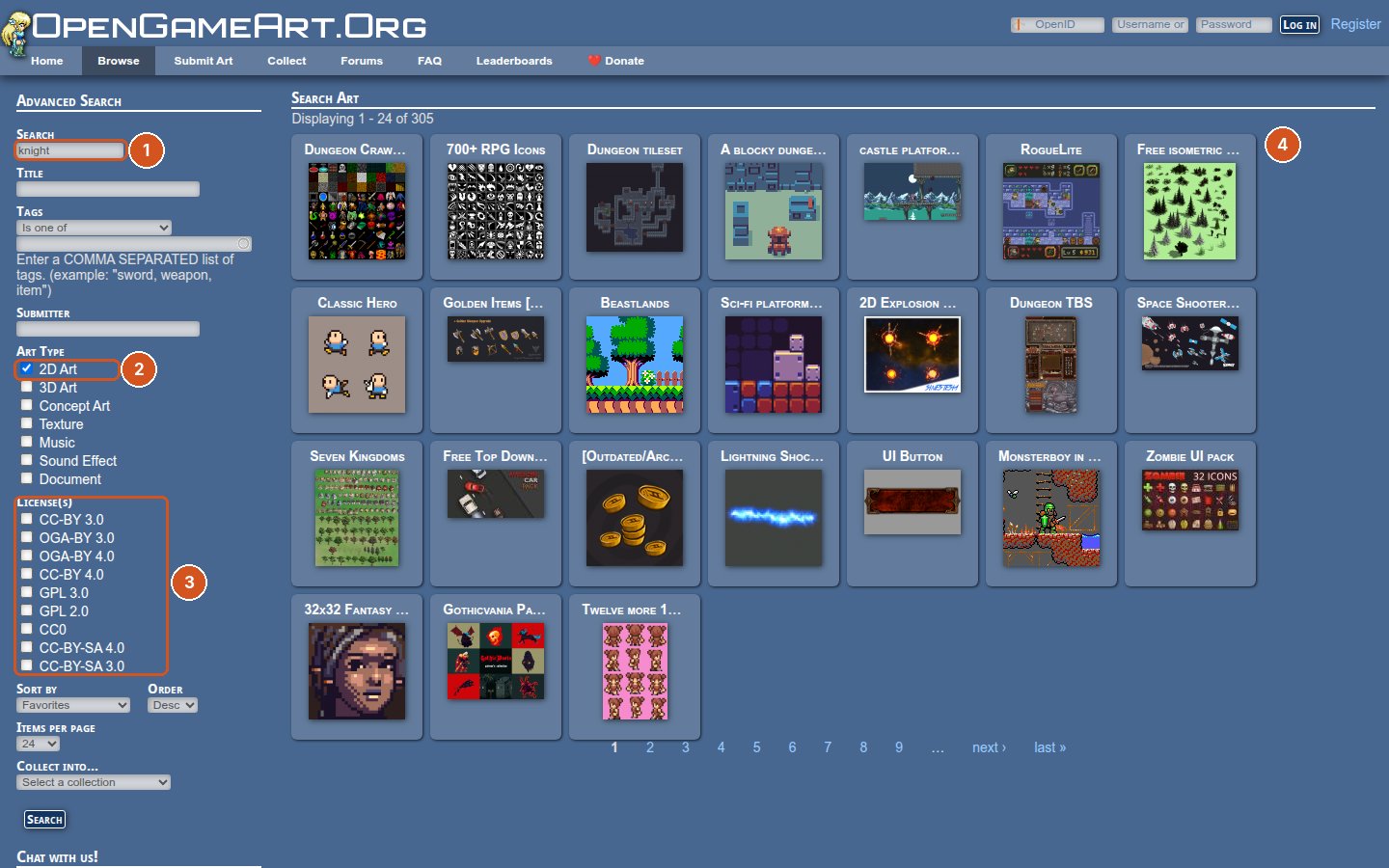Check the GPL 3.0 license checkbox
This screenshot has height=868, width=1389.
point(27,592)
